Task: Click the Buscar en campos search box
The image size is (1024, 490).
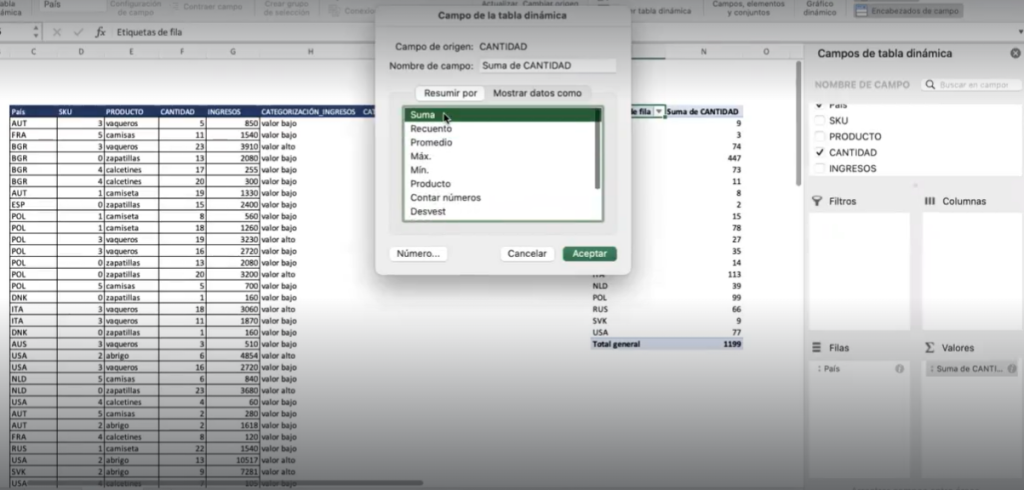Action: pos(971,85)
